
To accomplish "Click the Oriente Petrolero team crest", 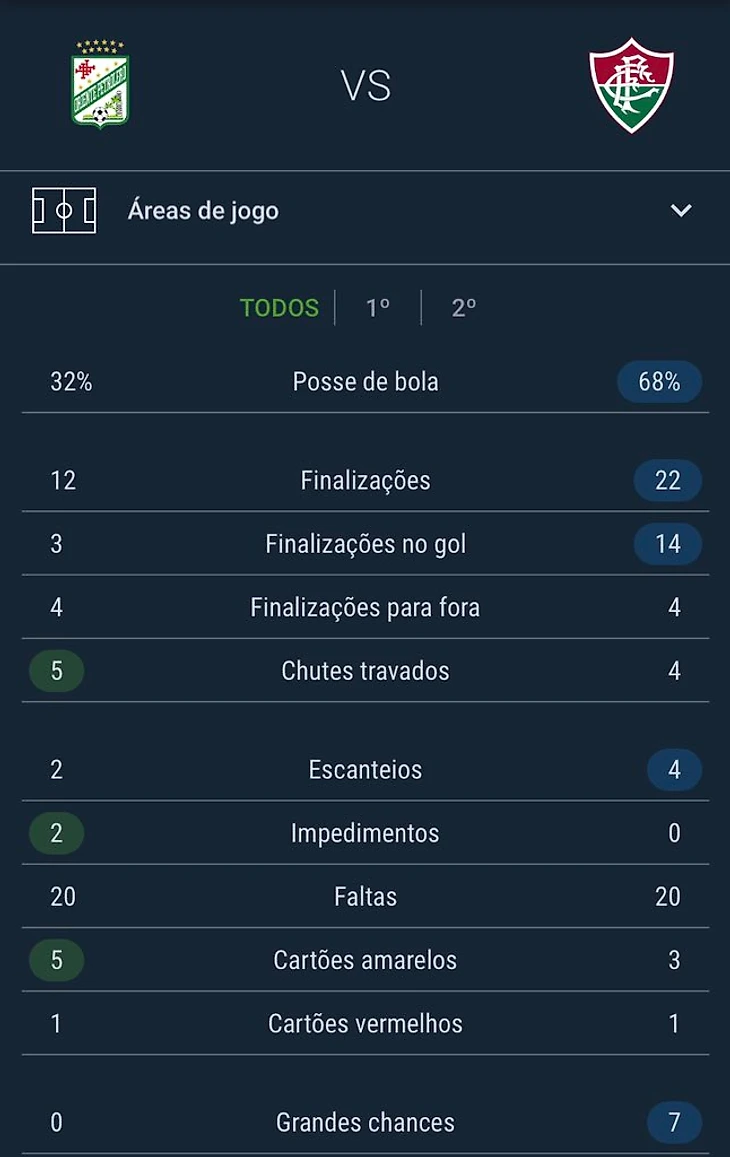I will [x=100, y=85].
